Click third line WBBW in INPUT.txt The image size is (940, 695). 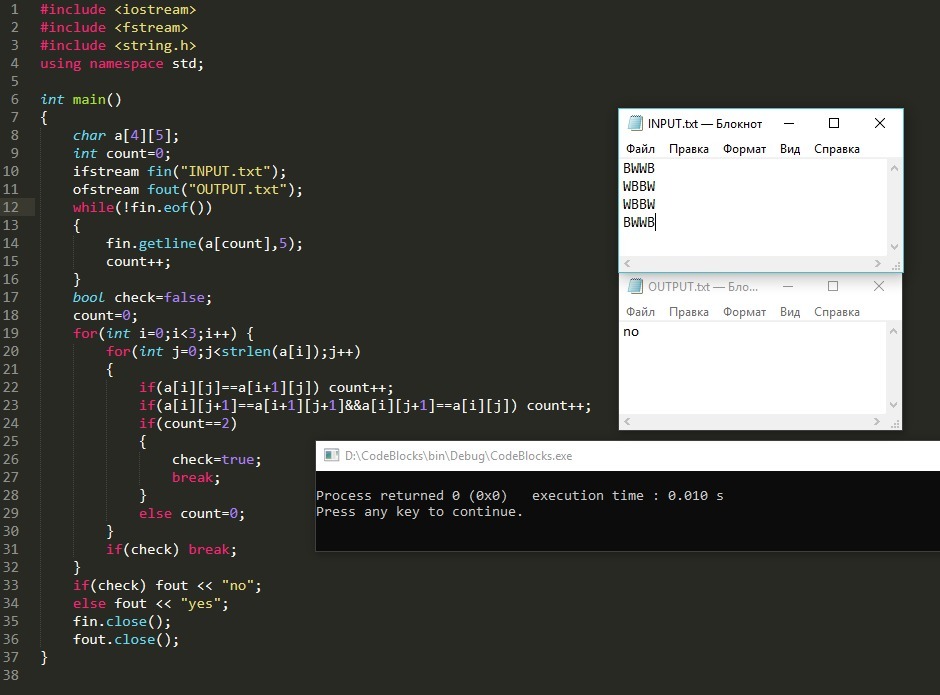click(638, 204)
